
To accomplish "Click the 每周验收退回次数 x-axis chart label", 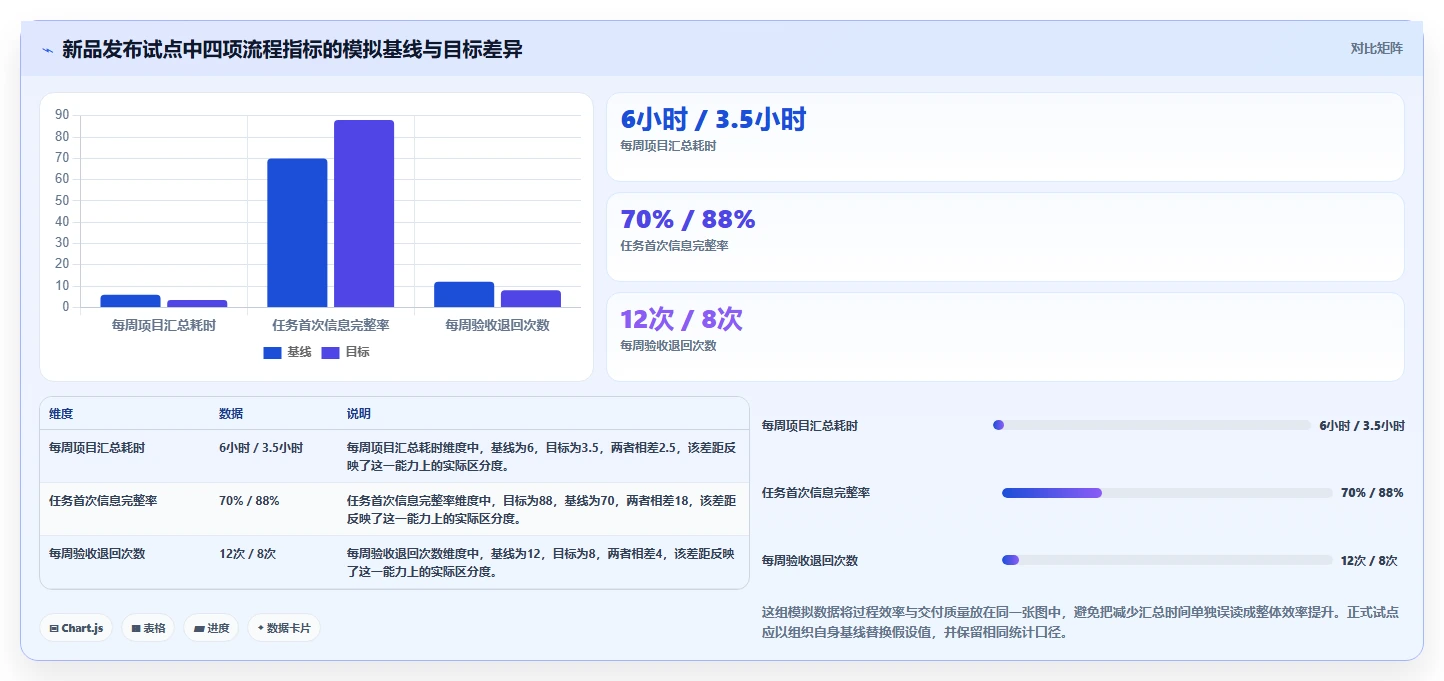I will point(497,325).
